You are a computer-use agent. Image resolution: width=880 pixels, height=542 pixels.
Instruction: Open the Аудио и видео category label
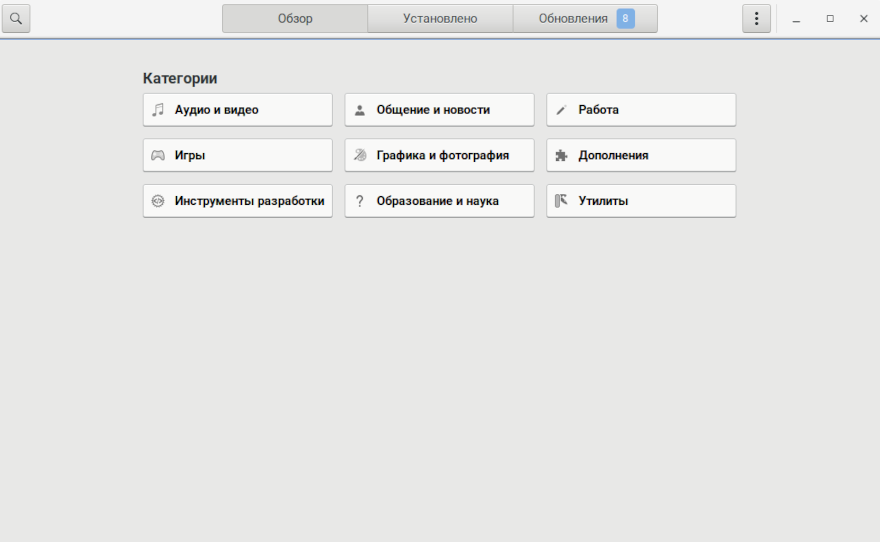tap(216, 110)
